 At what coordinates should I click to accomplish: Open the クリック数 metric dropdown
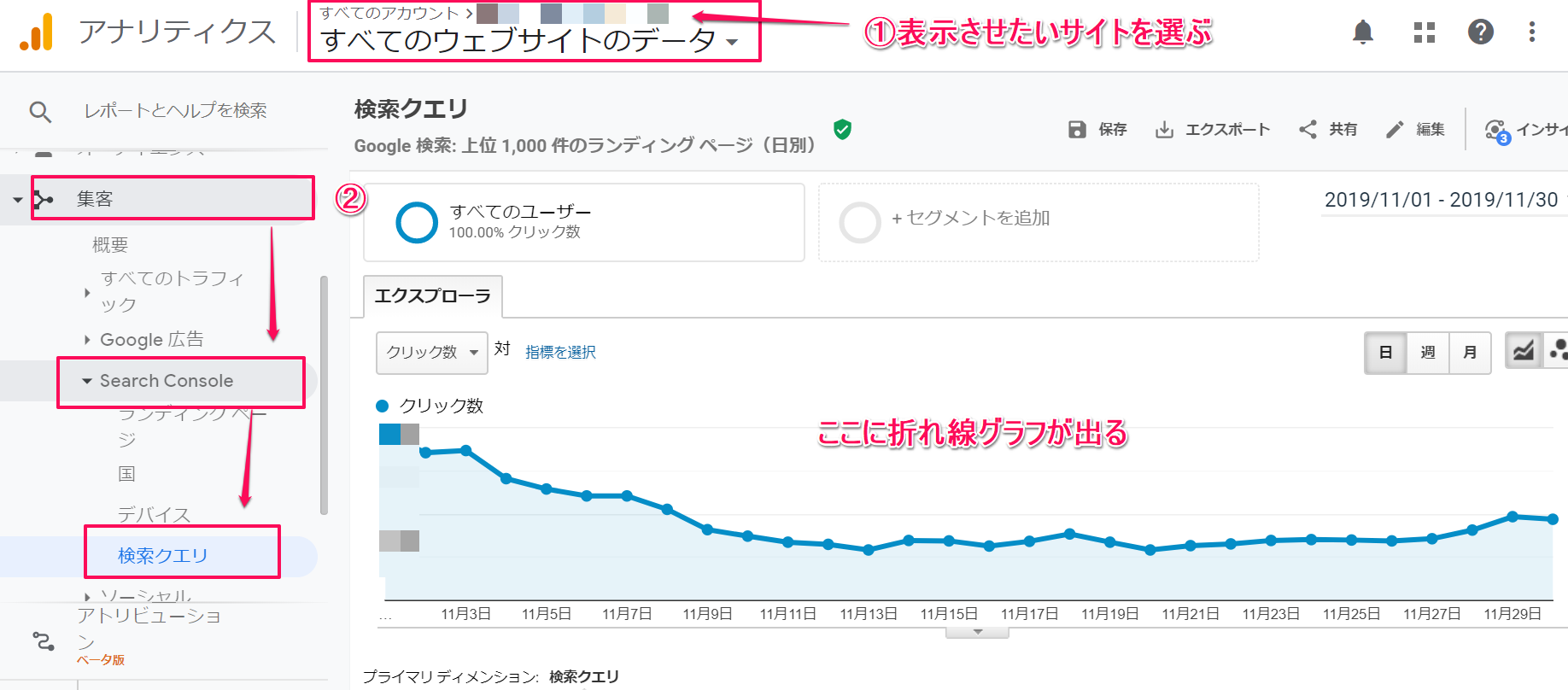pos(431,353)
